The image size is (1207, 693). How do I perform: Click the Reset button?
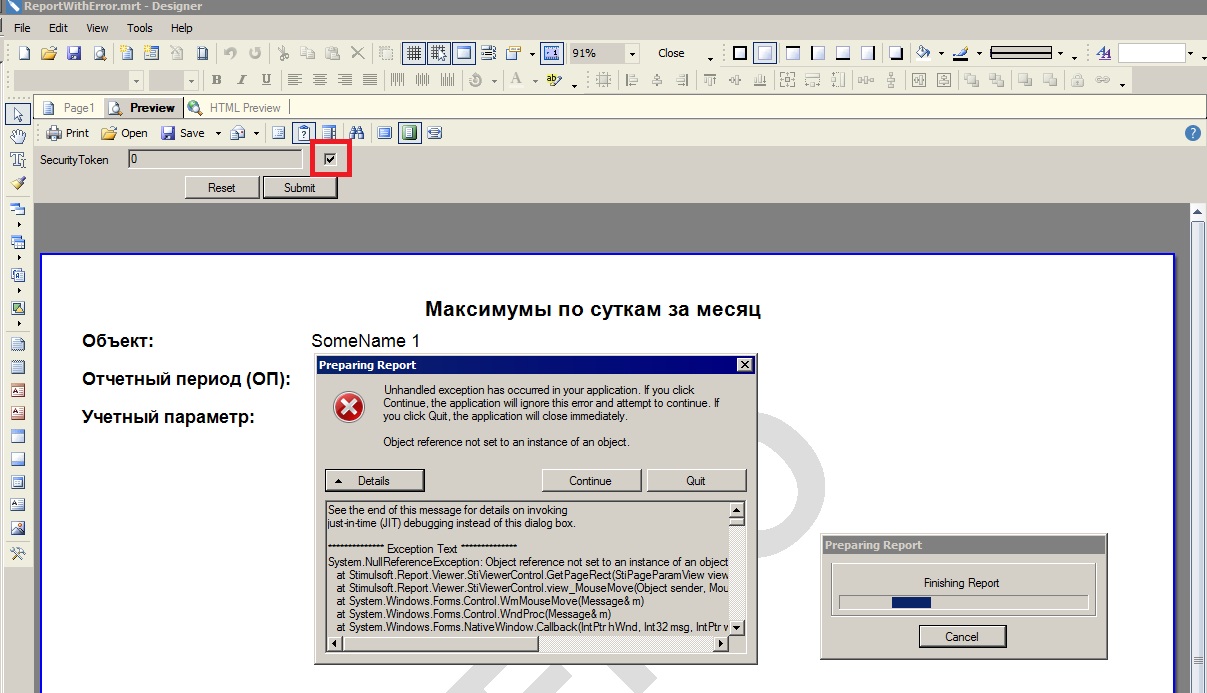[222, 188]
